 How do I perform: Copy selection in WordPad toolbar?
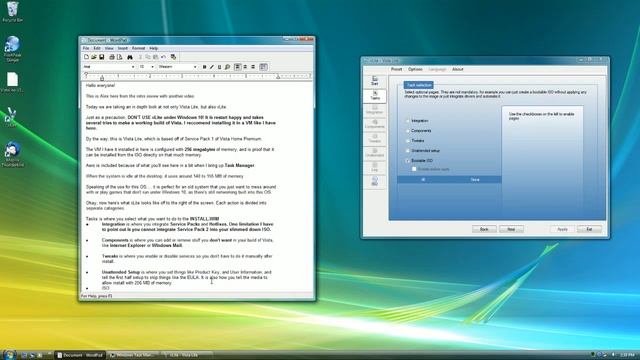point(148,57)
